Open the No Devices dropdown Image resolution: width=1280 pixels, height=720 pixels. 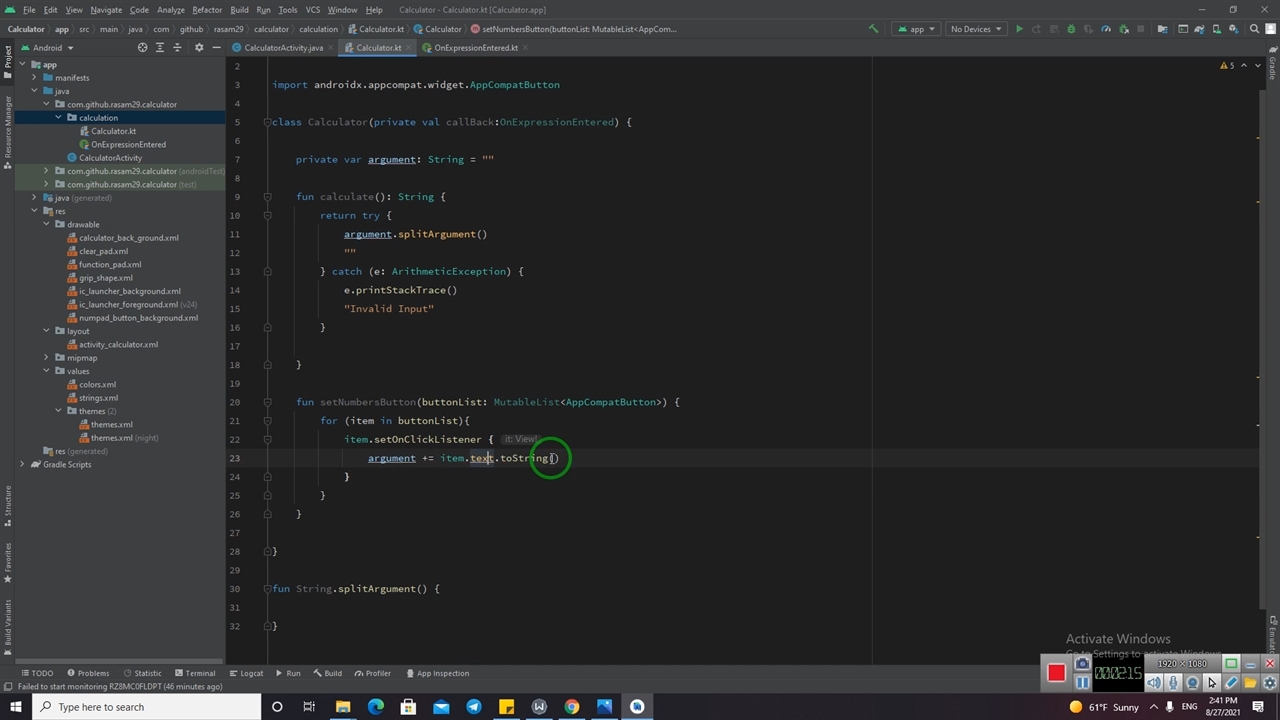pos(975,29)
